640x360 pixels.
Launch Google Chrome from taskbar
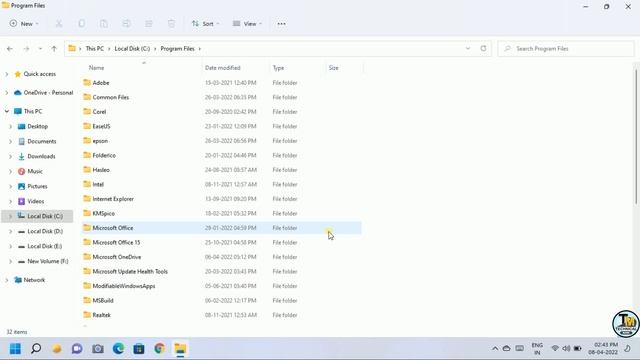160,348
